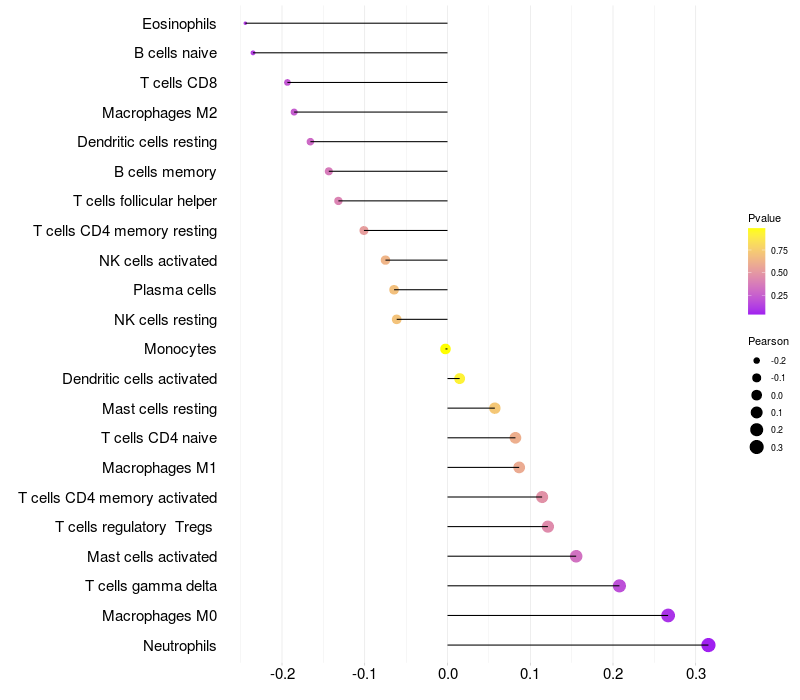Click the 0.3 x-axis tick label

694,673
